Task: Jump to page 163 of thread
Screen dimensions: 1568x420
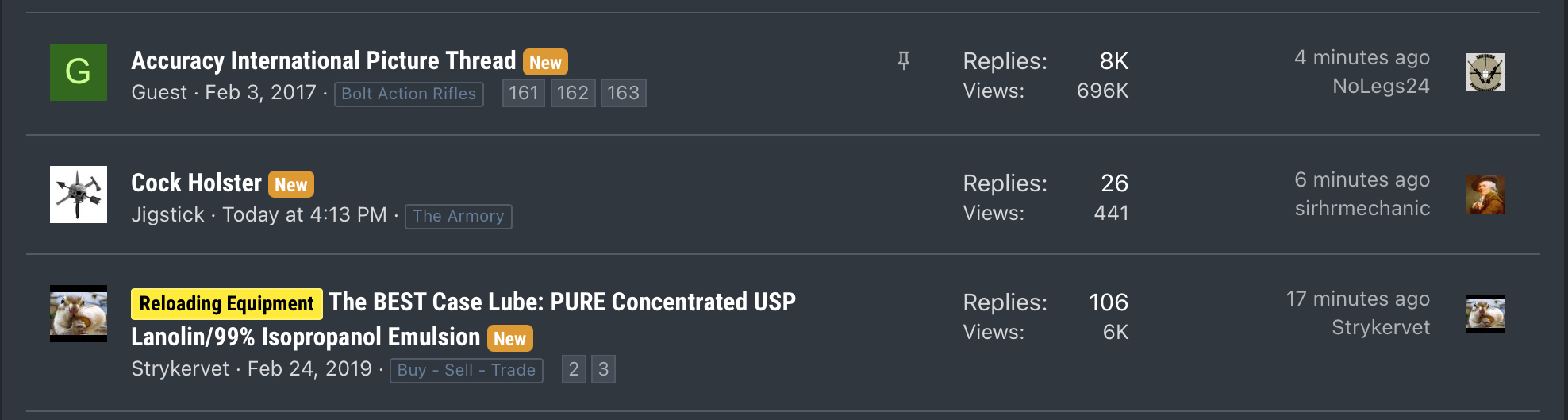Action: point(623,93)
